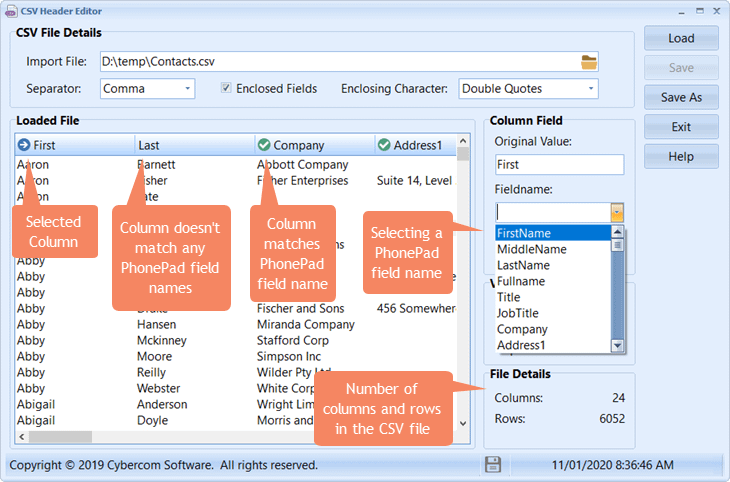The width and height of the screenshot is (730, 482).
Task: Click the last name cell 'Moore'
Action: click(154, 356)
